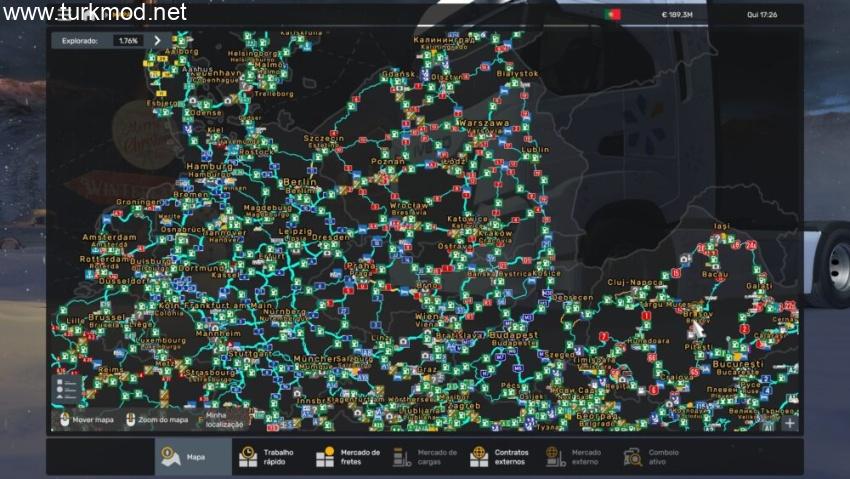850x479 pixels.
Task: Open the Mercado de fretes tab
Action: click(347, 457)
